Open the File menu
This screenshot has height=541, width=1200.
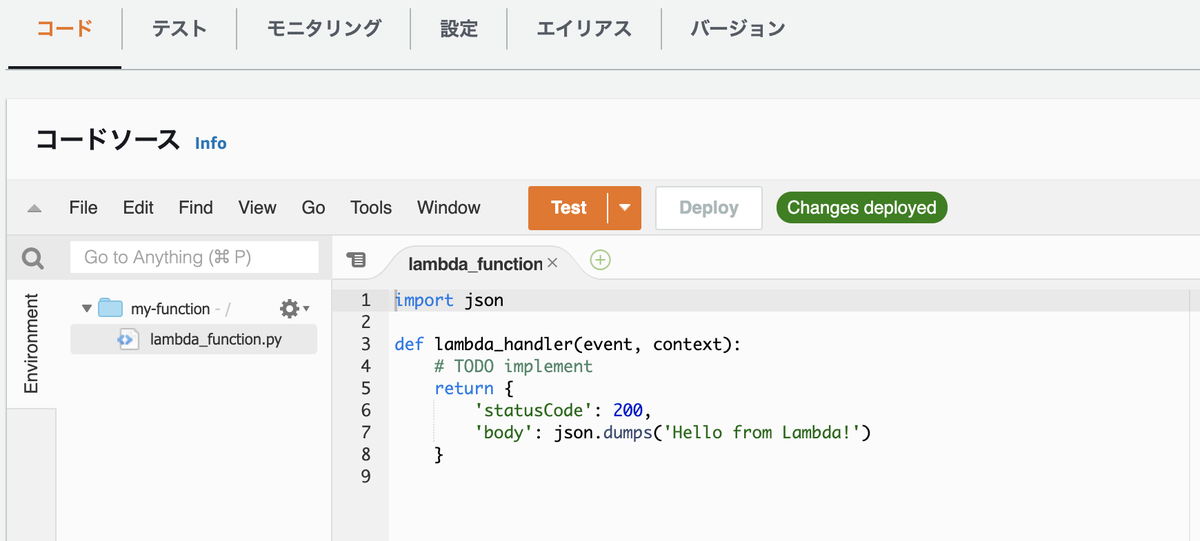tap(83, 208)
